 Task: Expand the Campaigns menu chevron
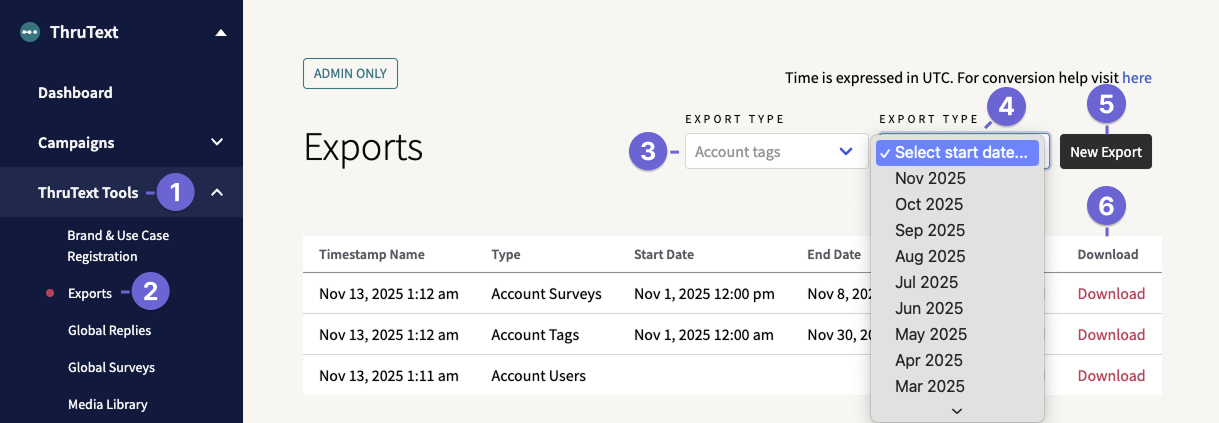point(217,142)
